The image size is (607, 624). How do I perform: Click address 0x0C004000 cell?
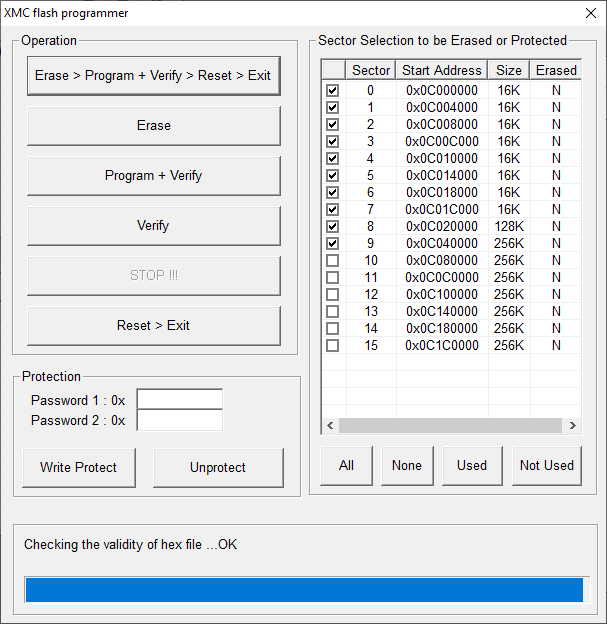442,107
